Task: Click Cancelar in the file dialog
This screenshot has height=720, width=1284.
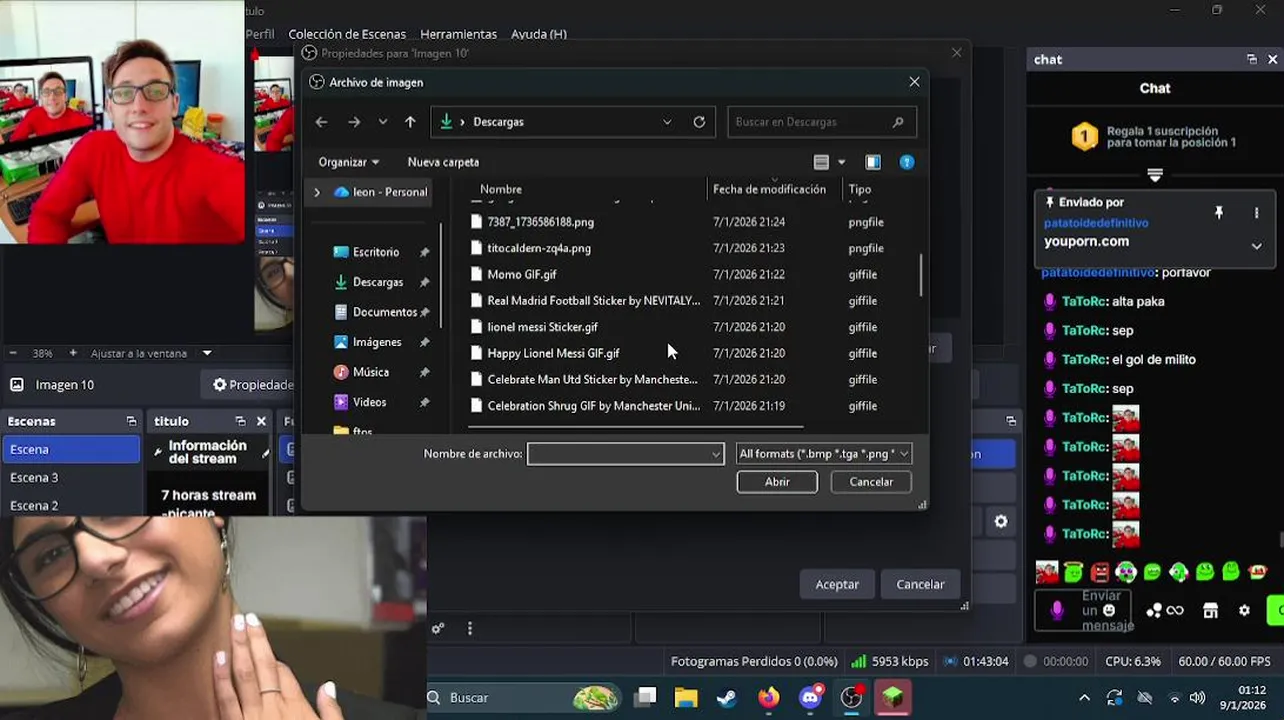Action: pyautogui.click(x=871, y=482)
